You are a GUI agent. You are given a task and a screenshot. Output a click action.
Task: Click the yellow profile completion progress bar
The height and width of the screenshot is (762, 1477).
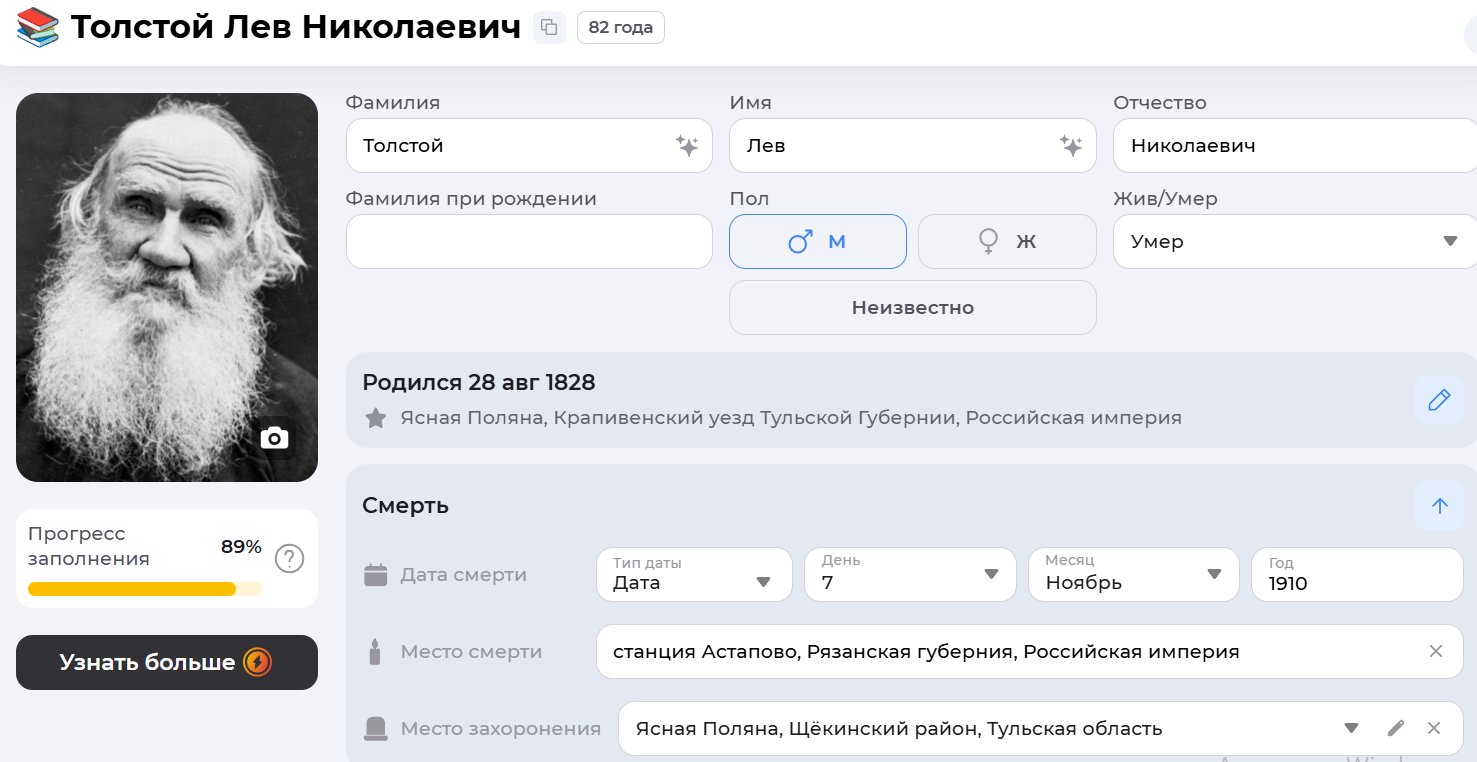[x=145, y=589]
